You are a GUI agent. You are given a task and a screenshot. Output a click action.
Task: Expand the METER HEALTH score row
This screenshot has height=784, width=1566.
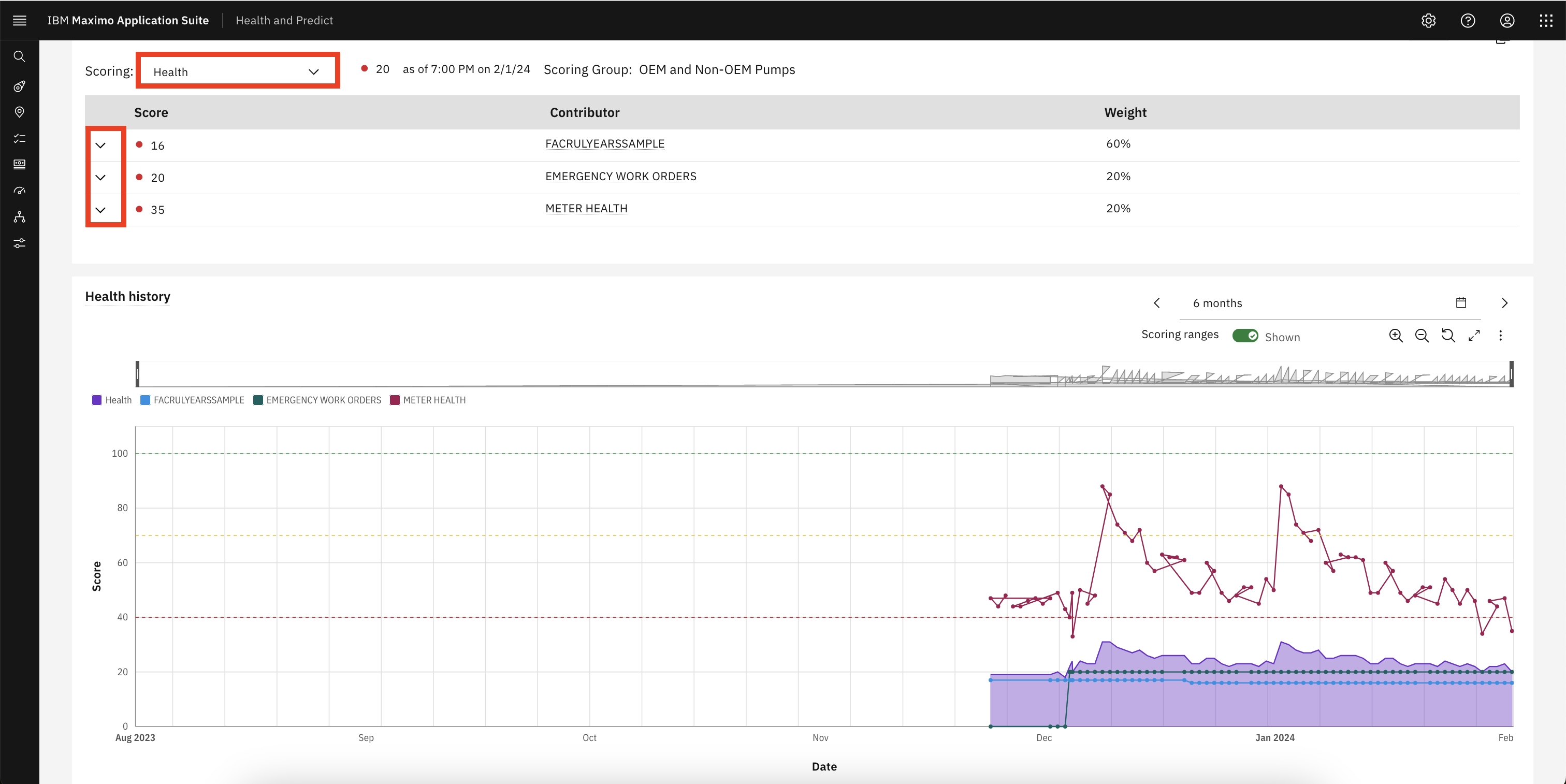101,210
